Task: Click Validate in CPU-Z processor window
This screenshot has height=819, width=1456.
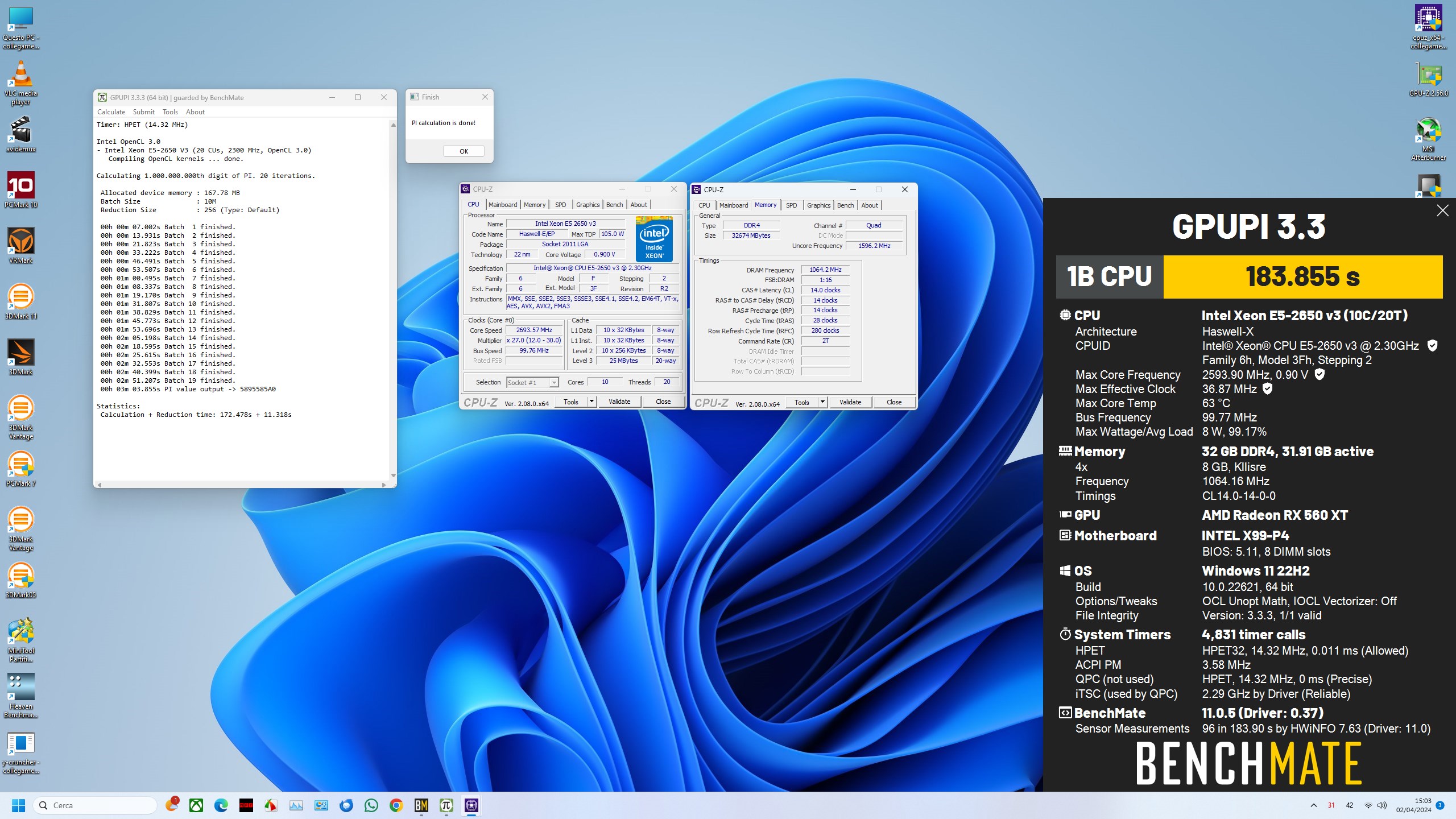Action: [x=619, y=402]
